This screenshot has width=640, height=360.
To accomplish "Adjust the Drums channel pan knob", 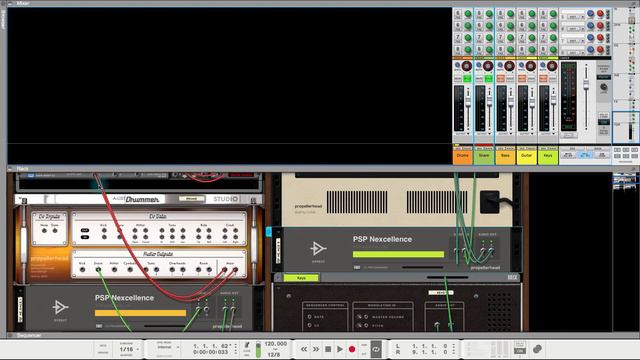I will tap(467, 66).
